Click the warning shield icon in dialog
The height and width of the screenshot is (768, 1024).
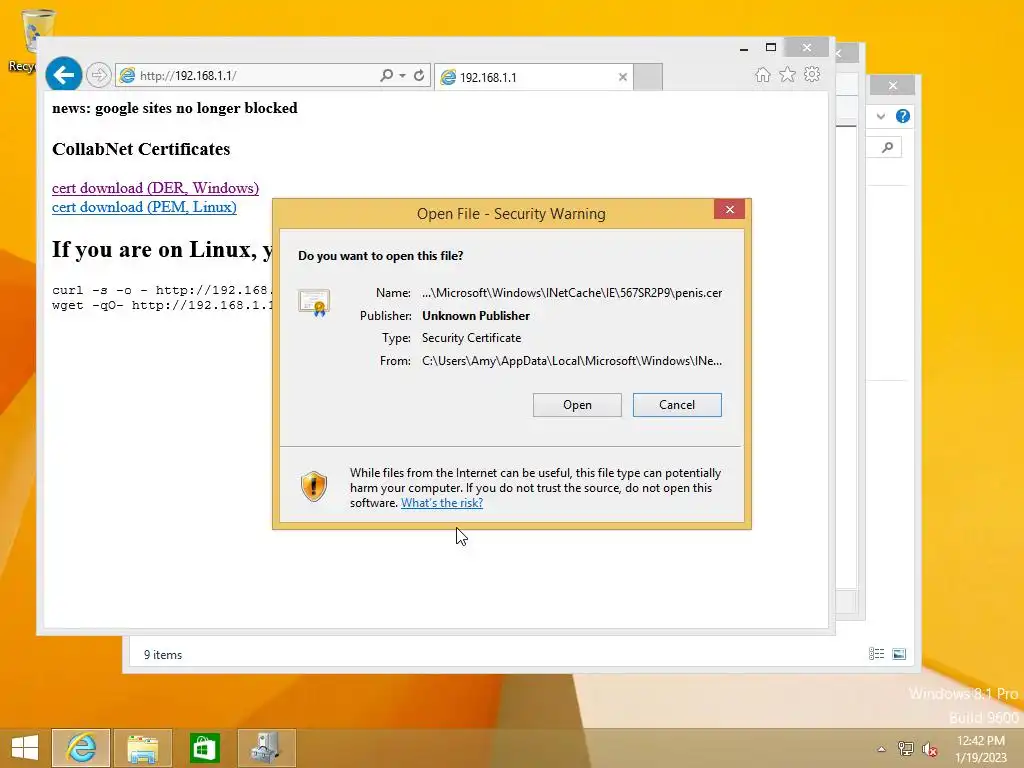tap(313, 487)
